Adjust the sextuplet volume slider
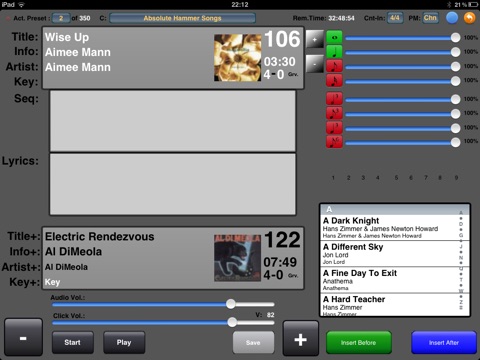480x360 pixels. click(x=403, y=142)
